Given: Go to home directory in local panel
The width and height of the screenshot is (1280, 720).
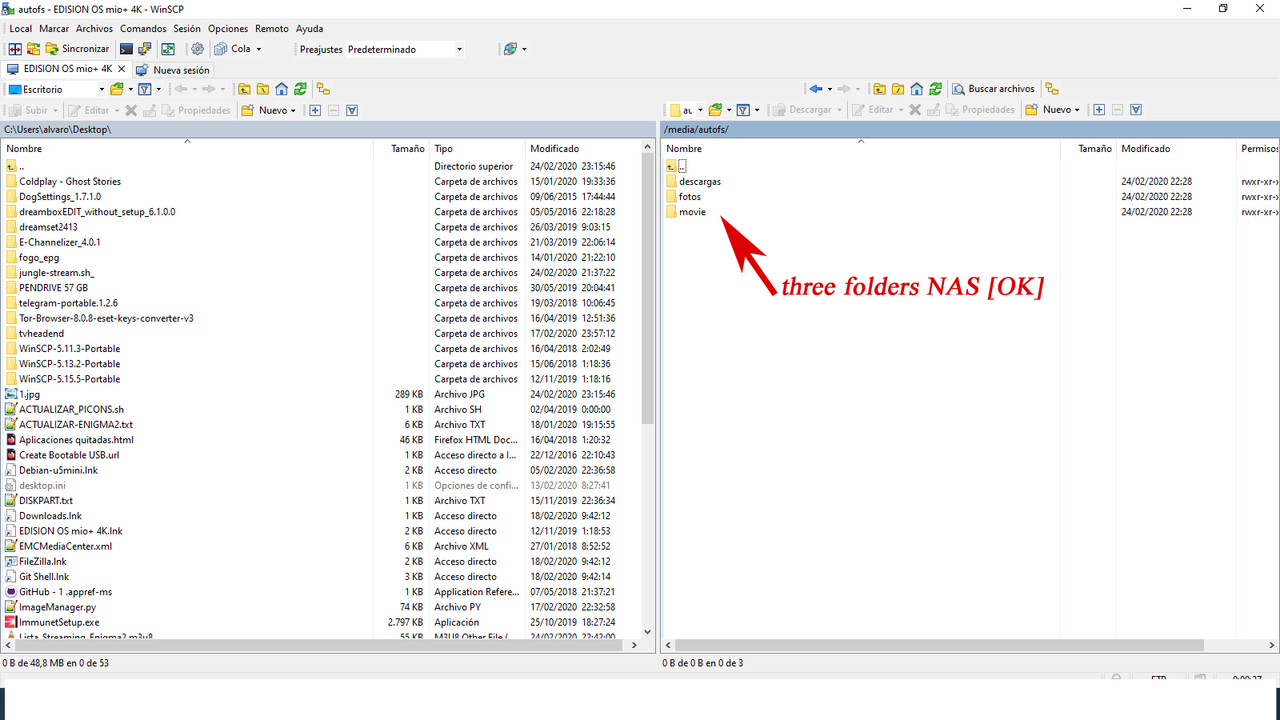Looking at the screenshot, I should tap(282, 89).
